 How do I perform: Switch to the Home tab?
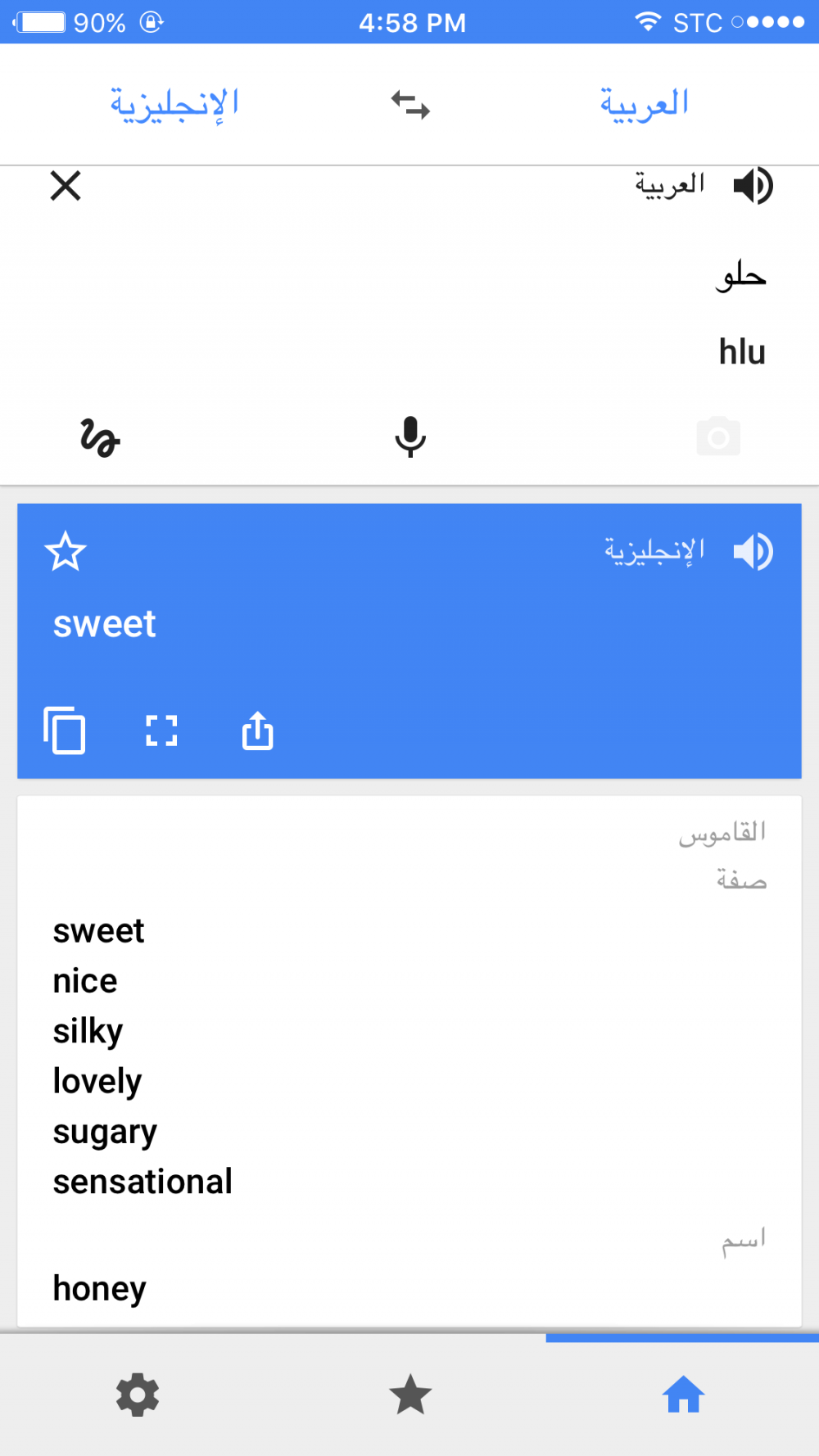point(683,1395)
